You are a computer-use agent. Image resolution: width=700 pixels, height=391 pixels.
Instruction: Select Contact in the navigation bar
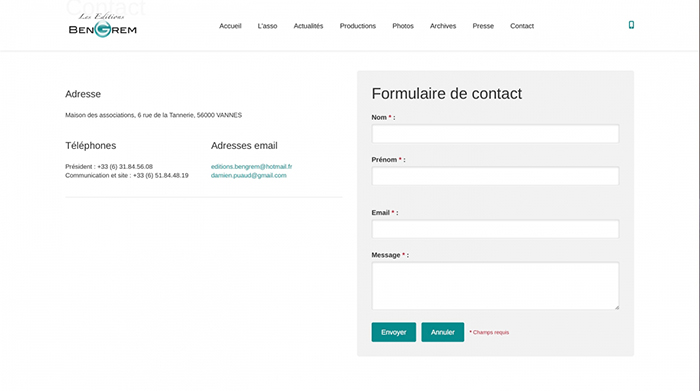pyautogui.click(x=522, y=26)
